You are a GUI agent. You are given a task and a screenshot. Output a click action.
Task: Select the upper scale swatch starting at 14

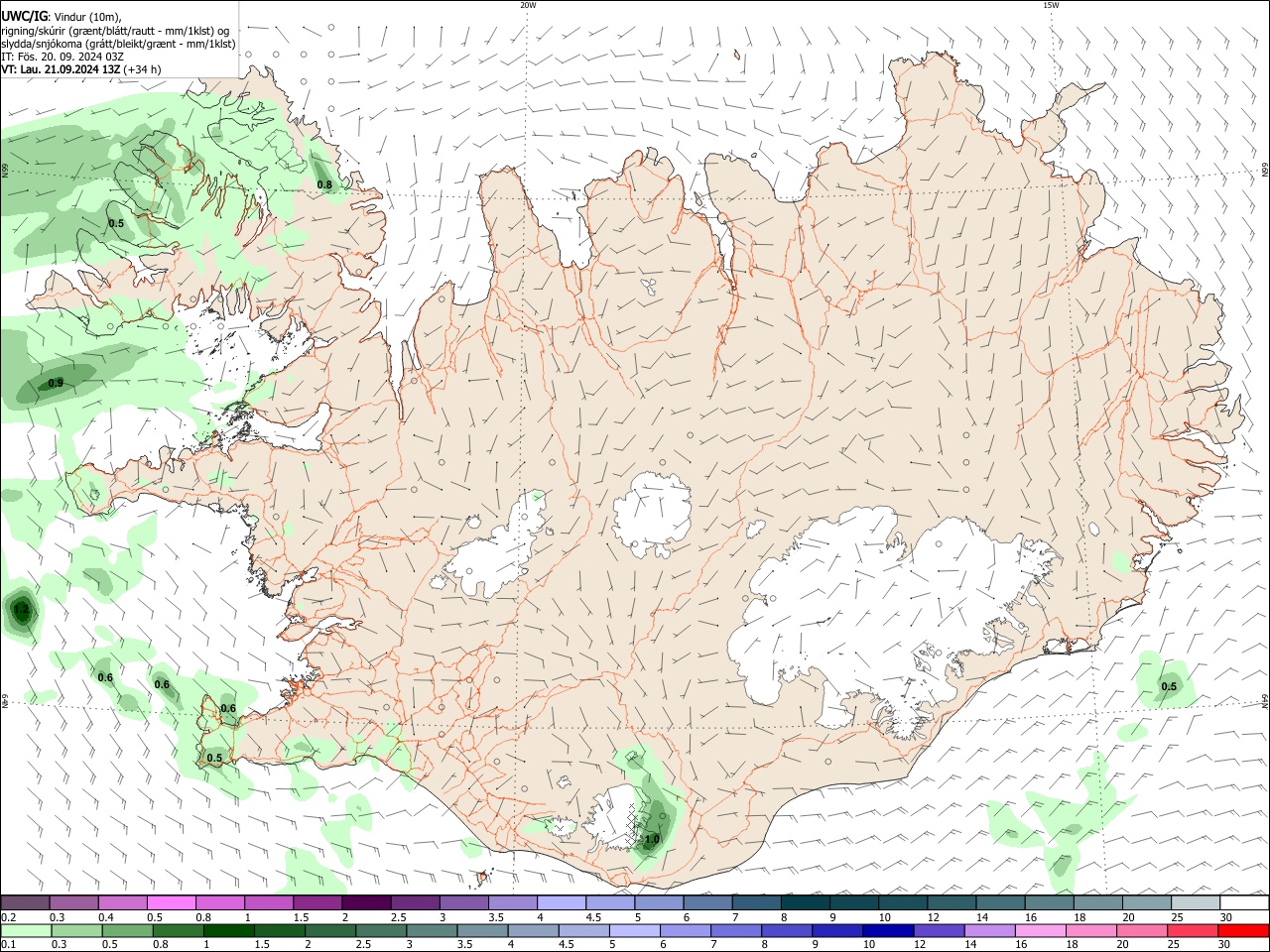(x=999, y=902)
